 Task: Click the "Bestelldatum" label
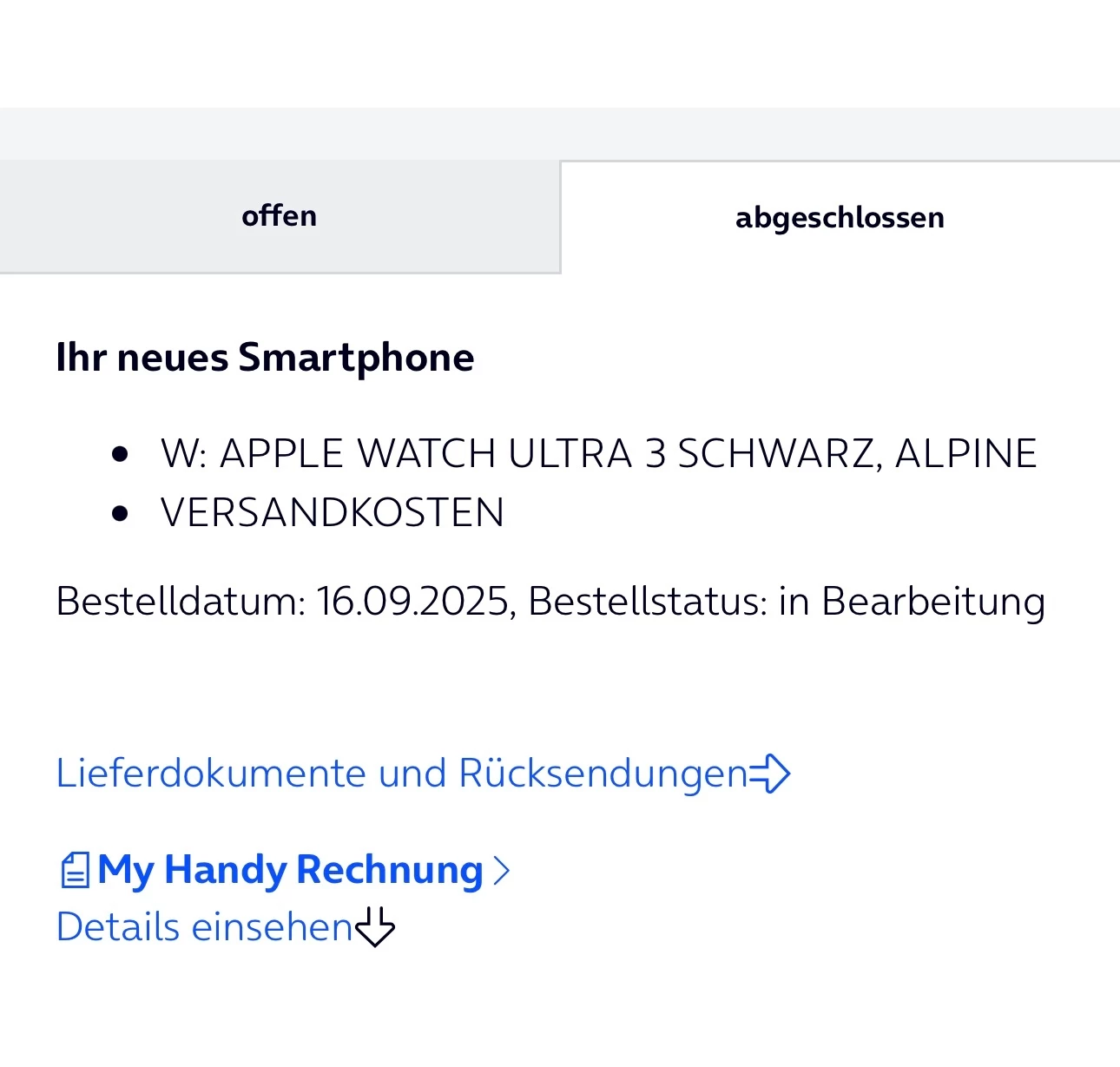[x=180, y=602]
